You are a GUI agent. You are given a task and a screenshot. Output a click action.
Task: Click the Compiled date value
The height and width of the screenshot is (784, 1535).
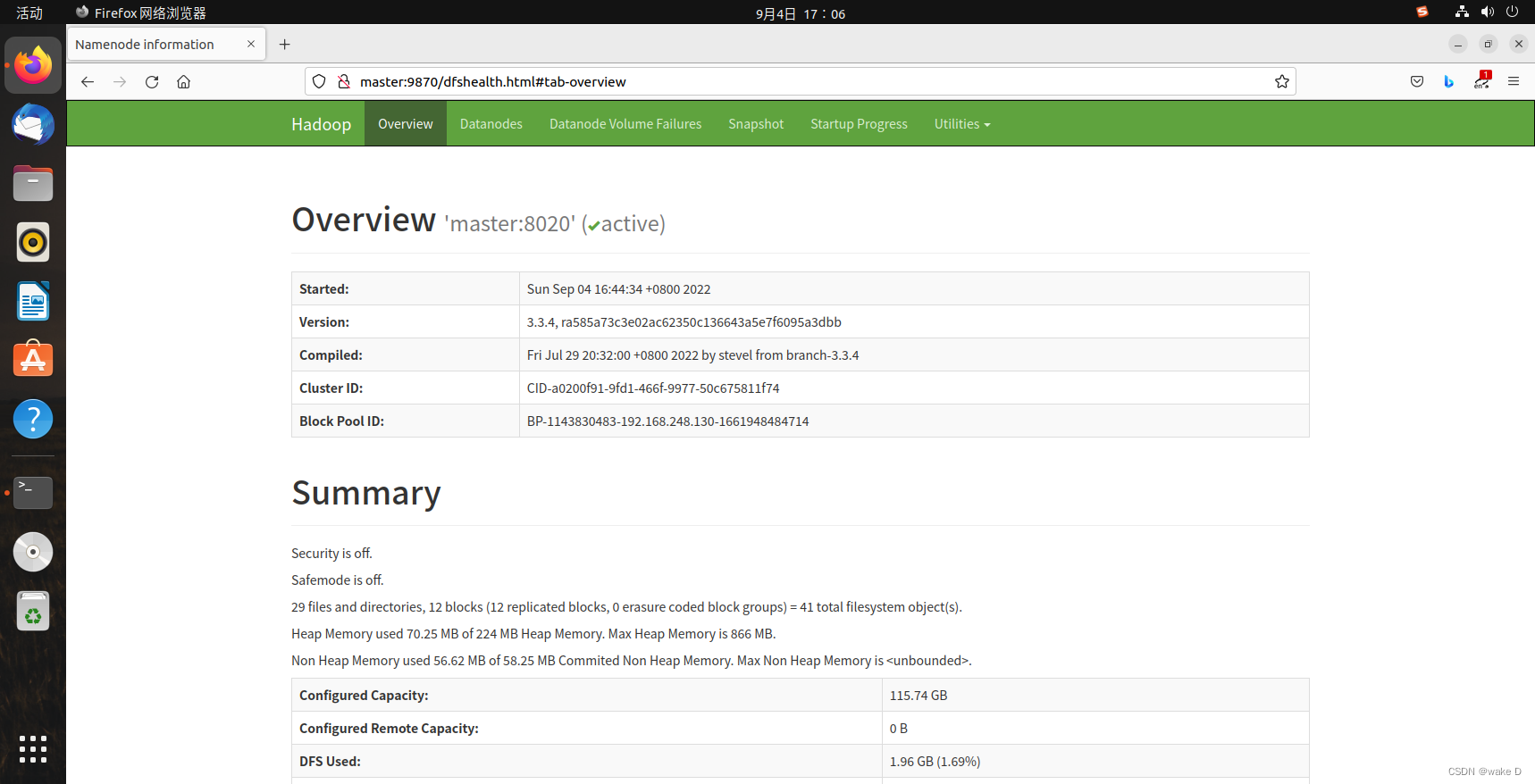(692, 355)
